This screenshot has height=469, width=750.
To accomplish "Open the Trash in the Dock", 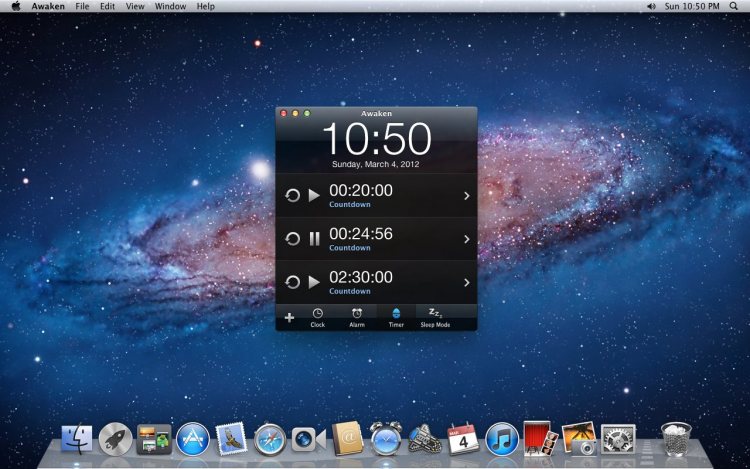I will 676,439.
